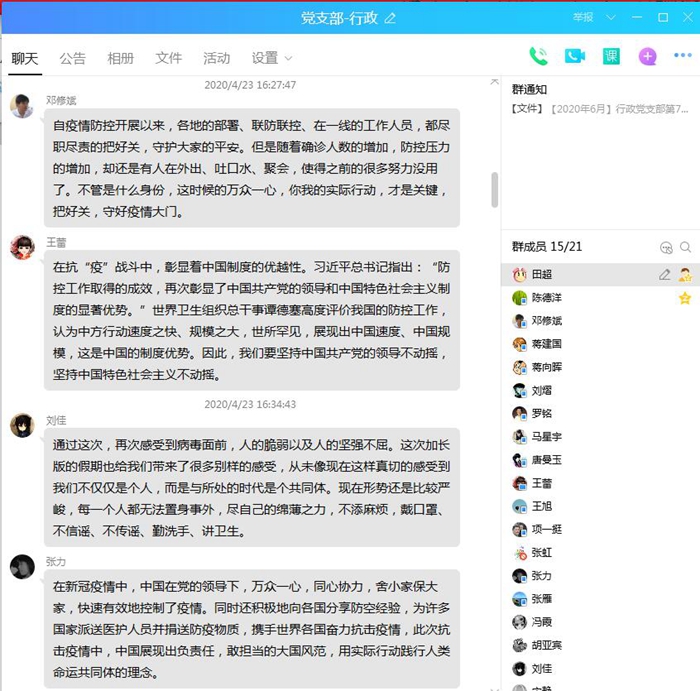Open the 2020年6月 file notice link
Viewport: 700px width, 691px height.
click(601, 108)
